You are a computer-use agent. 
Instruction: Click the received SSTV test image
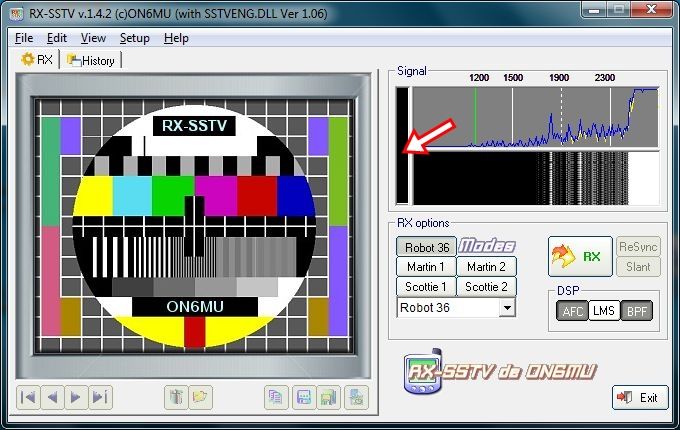[194, 225]
